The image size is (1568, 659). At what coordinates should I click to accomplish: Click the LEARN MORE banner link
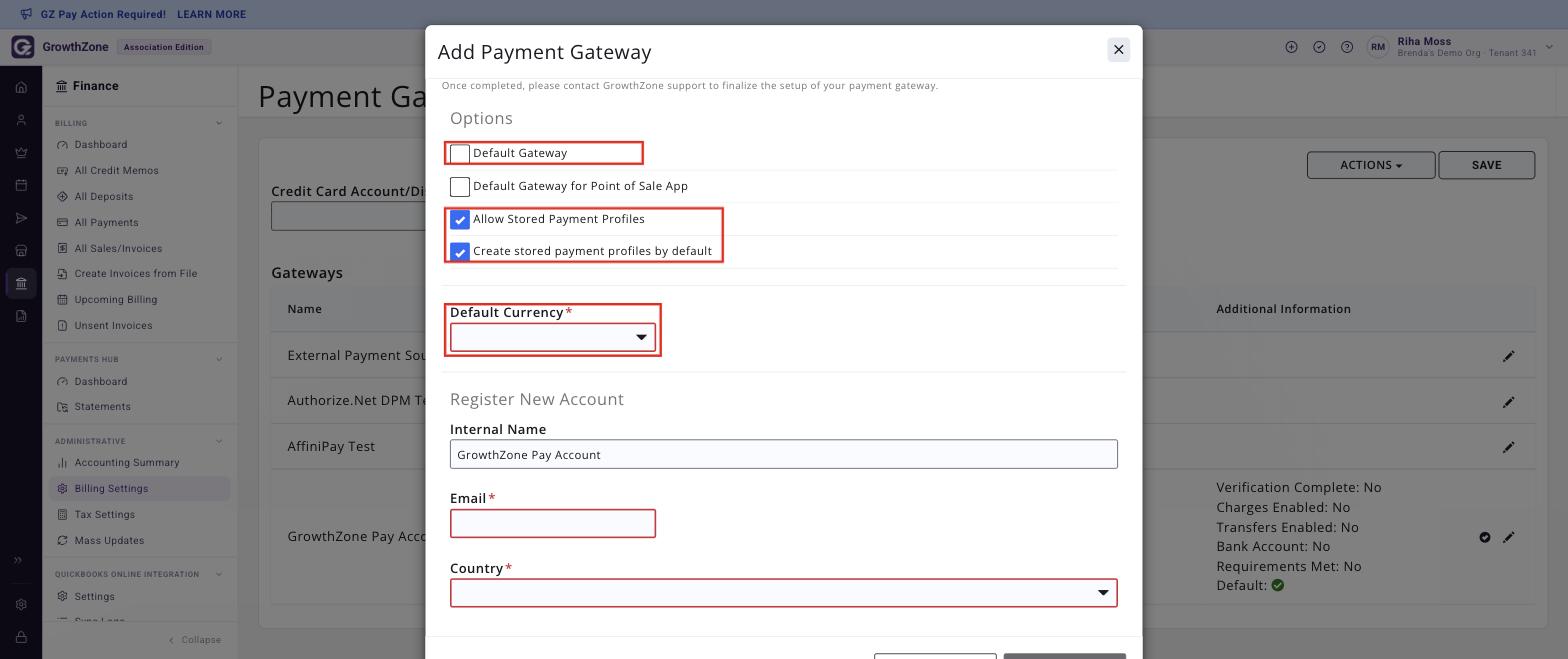(x=211, y=14)
